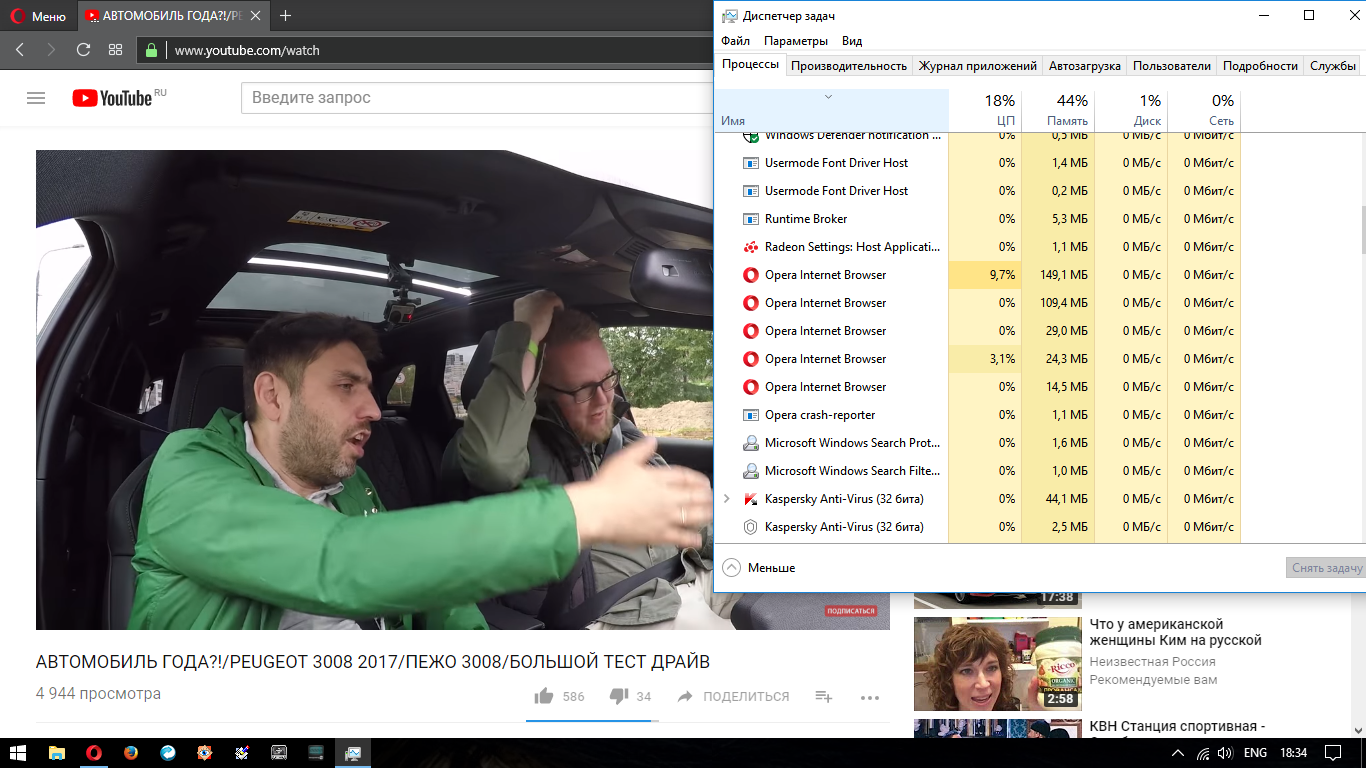1366x768 pixels.
Task: Reload the current YouTube page
Action: tap(83, 50)
